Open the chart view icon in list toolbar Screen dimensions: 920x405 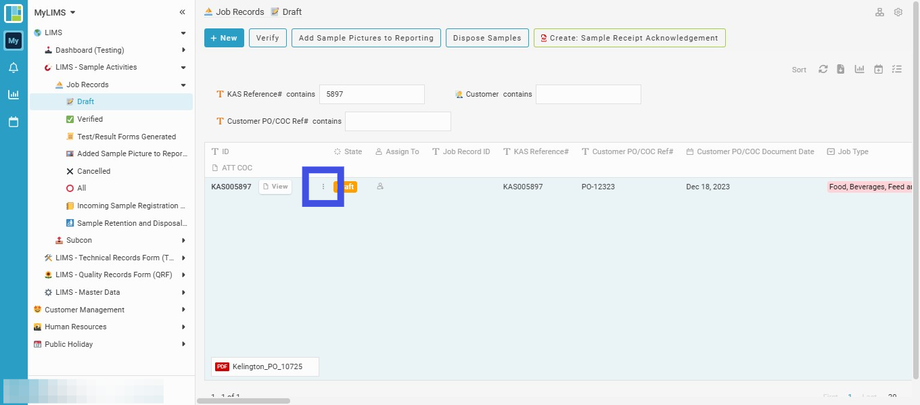[x=860, y=69]
